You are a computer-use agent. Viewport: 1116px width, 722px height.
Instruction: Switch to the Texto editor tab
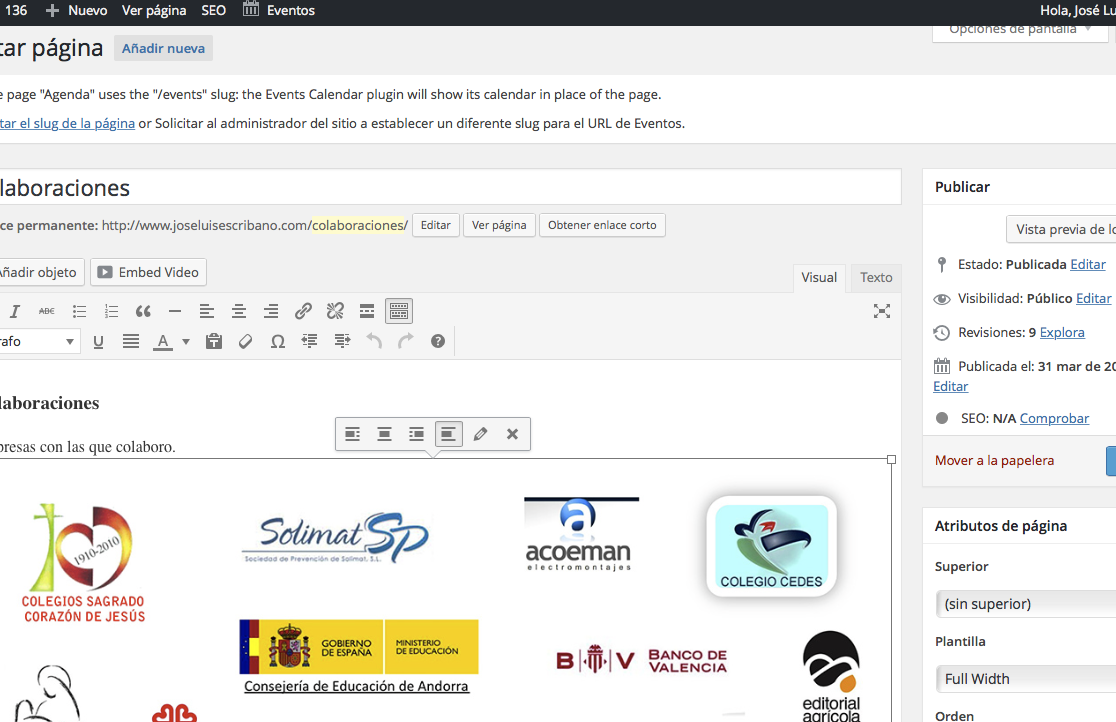point(876,278)
